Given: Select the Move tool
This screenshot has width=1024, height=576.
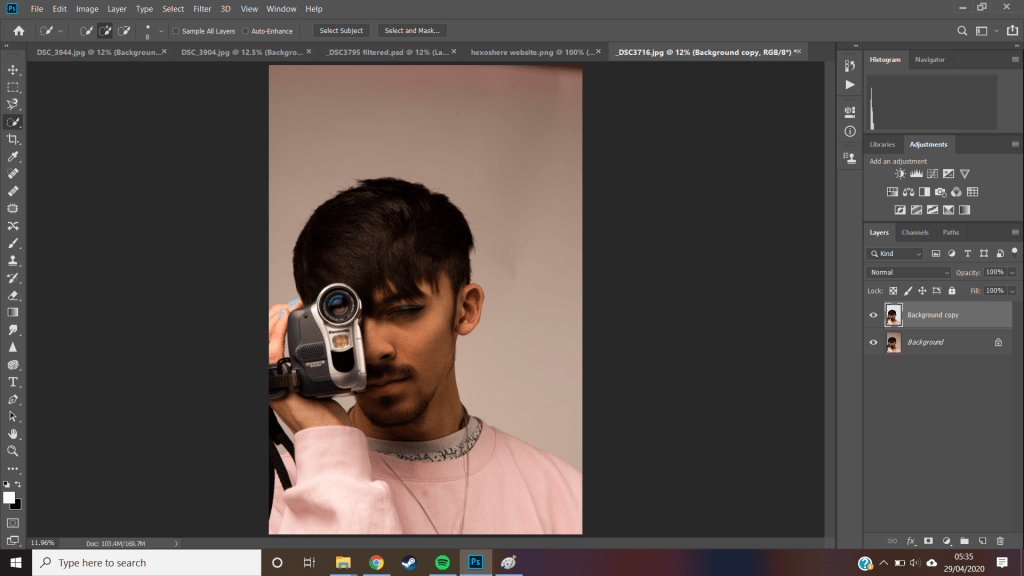Looking at the screenshot, I should pos(13,70).
